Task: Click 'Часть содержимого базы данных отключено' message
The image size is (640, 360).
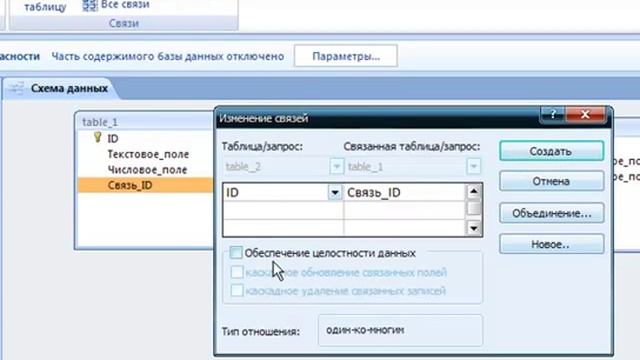Action: pyautogui.click(x=168, y=56)
